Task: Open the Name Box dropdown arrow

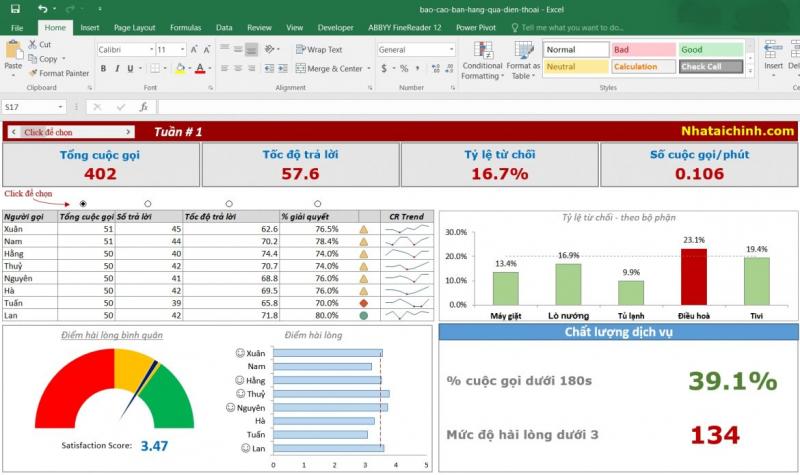Action: click(x=61, y=107)
